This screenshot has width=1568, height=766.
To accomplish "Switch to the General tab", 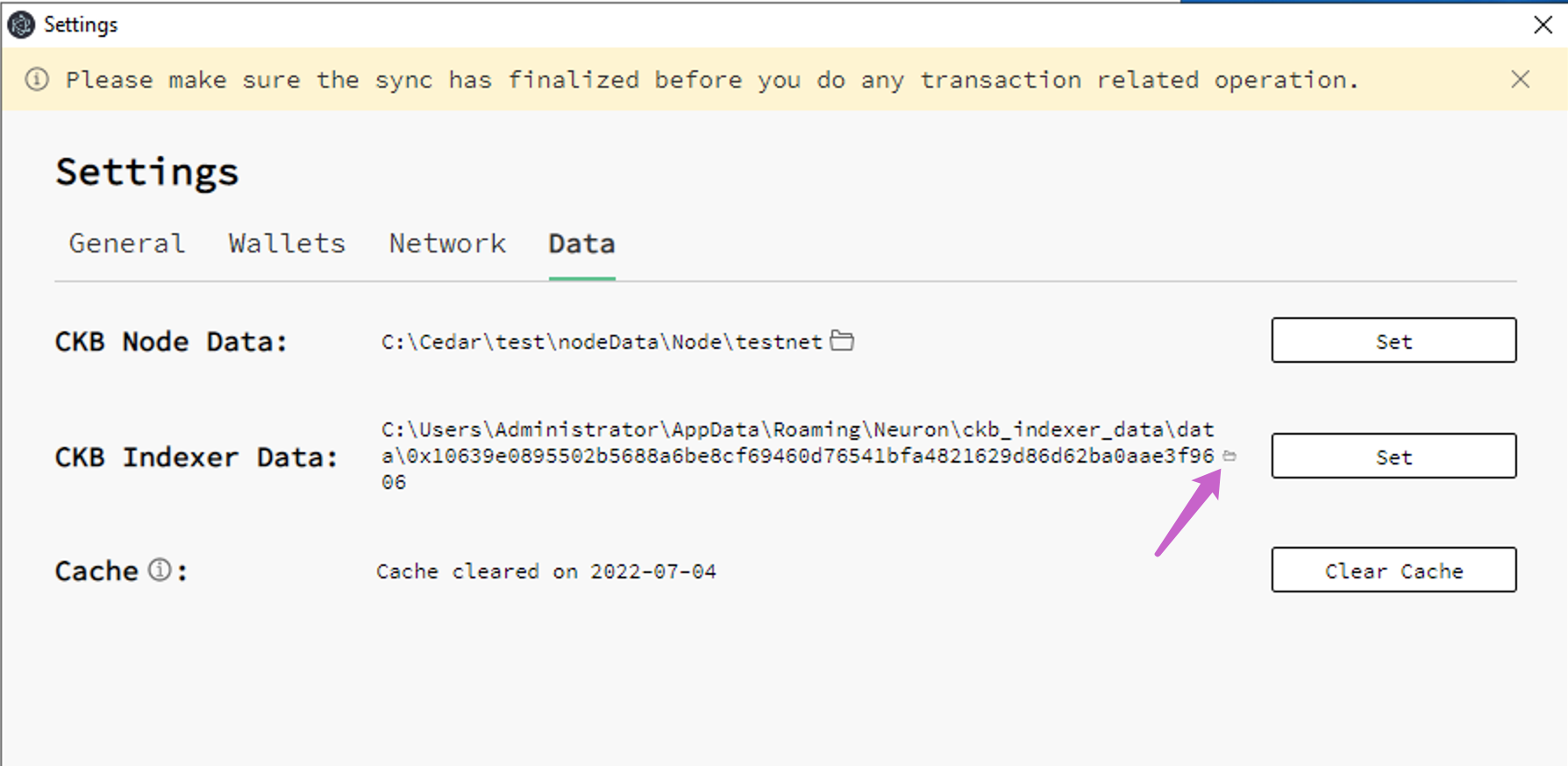I will tap(126, 244).
